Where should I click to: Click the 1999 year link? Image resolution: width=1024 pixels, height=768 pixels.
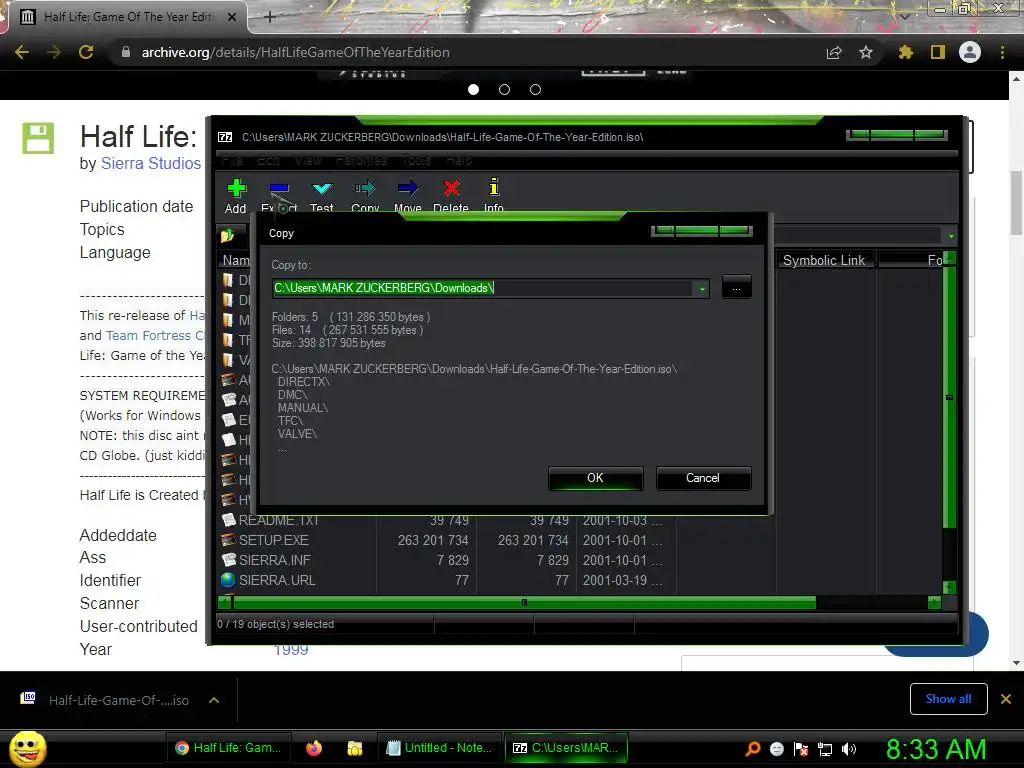coord(291,650)
